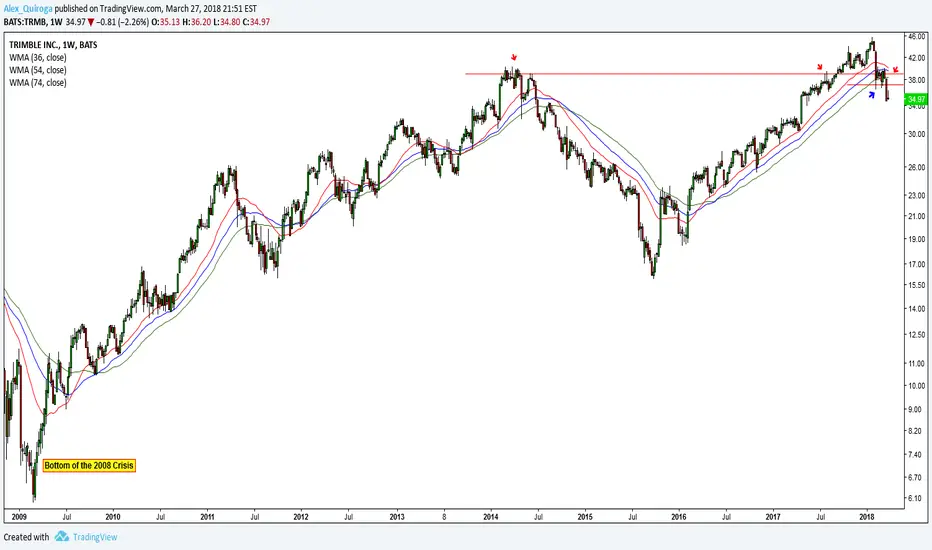Screen dimensions: 932x550
Task: Click the 38.00 price axis label
Action: (x=917, y=80)
